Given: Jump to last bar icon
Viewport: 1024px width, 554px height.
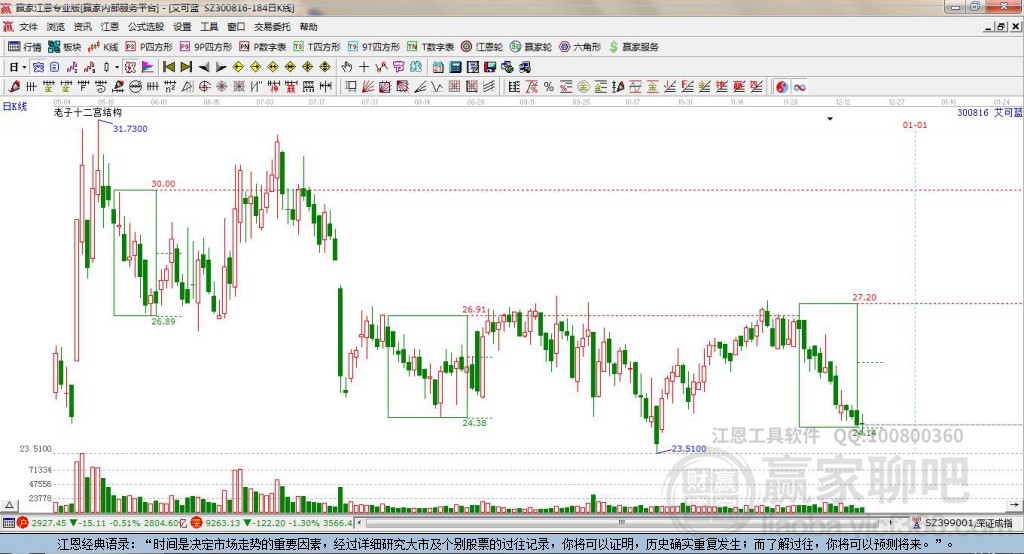Looking at the screenshot, I should [x=186, y=67].
